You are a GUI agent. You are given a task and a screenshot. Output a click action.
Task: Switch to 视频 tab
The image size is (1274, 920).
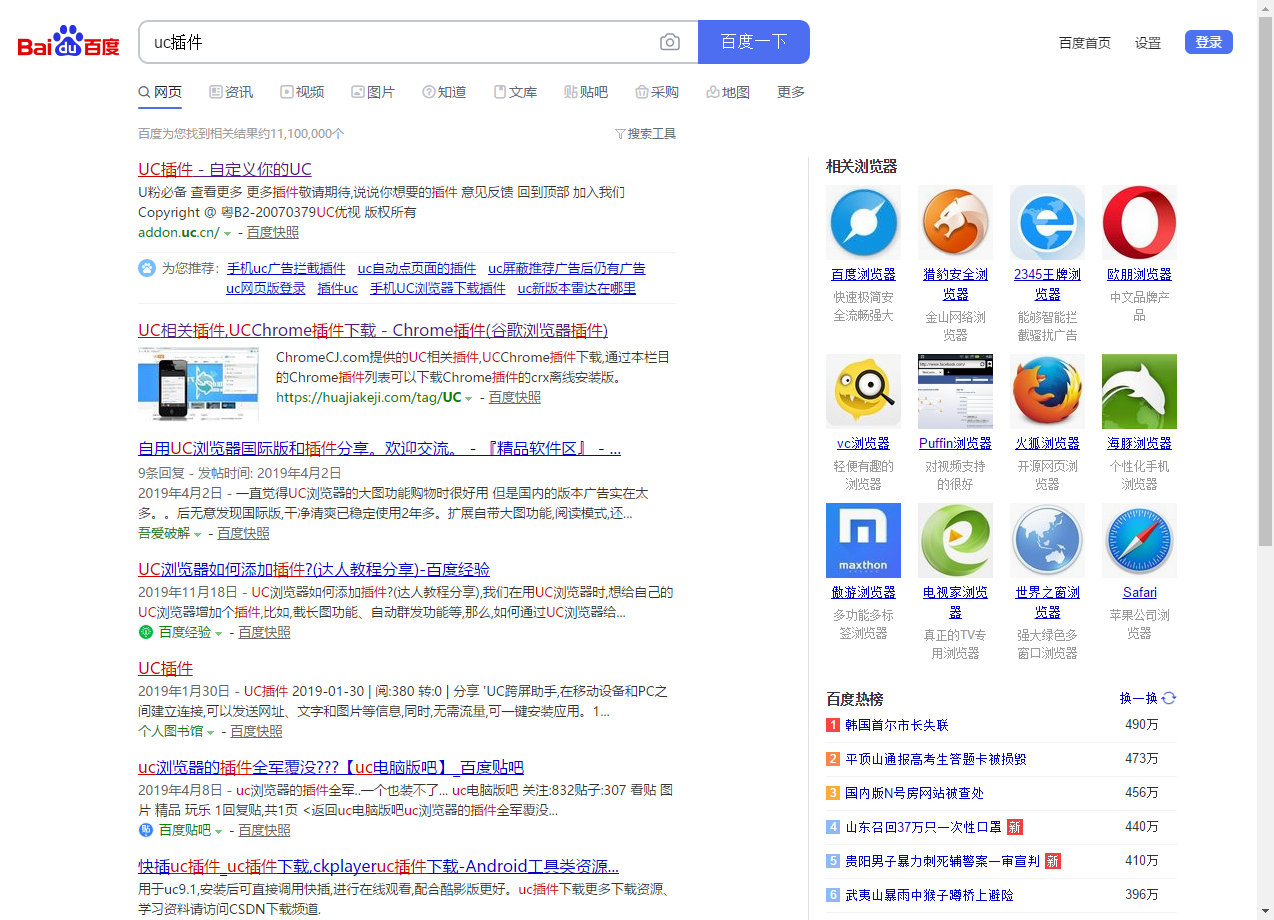click(x=302, y=92)
